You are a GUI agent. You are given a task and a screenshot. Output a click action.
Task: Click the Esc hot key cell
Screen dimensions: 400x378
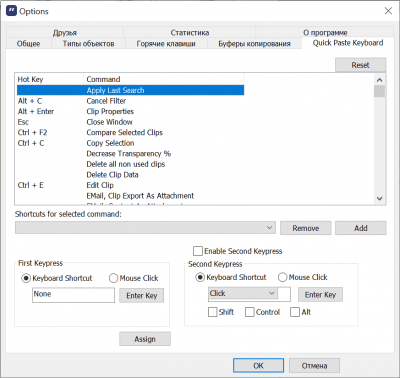23,122
